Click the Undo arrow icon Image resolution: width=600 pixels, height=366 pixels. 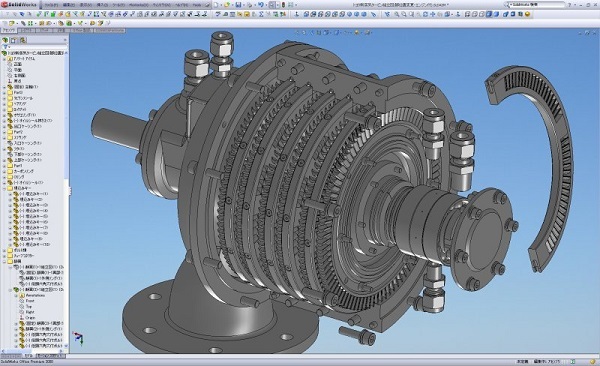tap(261, 5)
